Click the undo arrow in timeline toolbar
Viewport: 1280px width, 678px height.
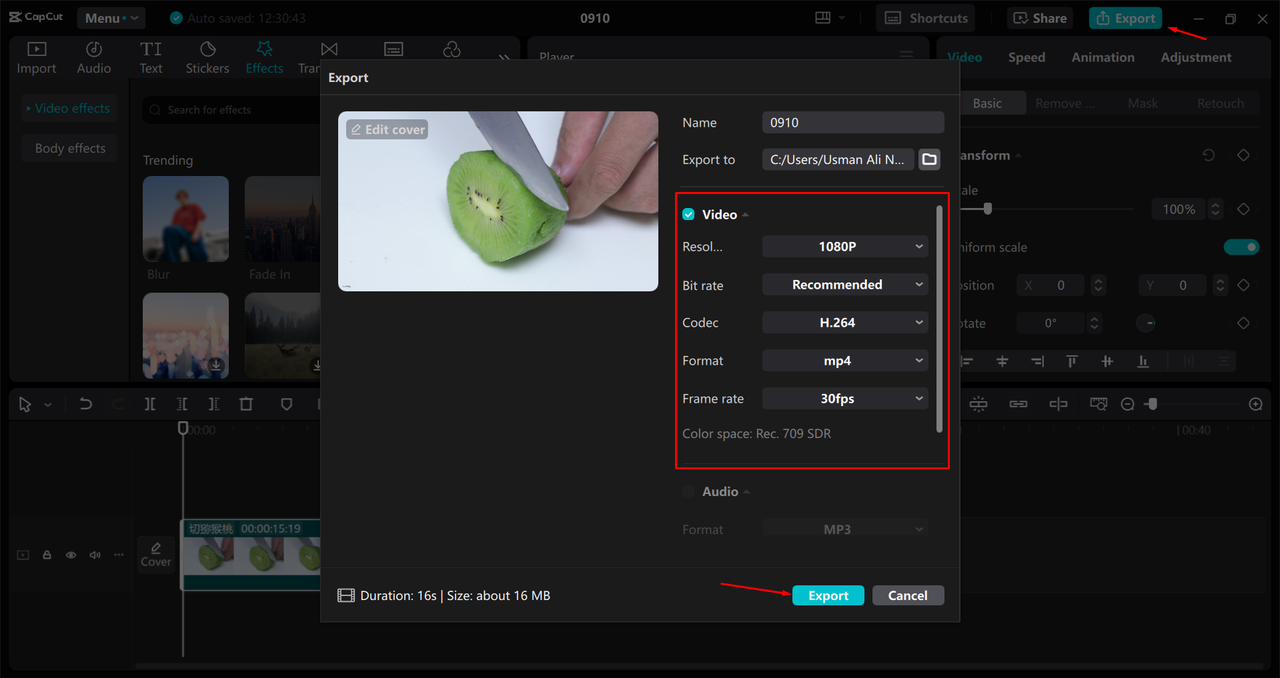point(86,404)
